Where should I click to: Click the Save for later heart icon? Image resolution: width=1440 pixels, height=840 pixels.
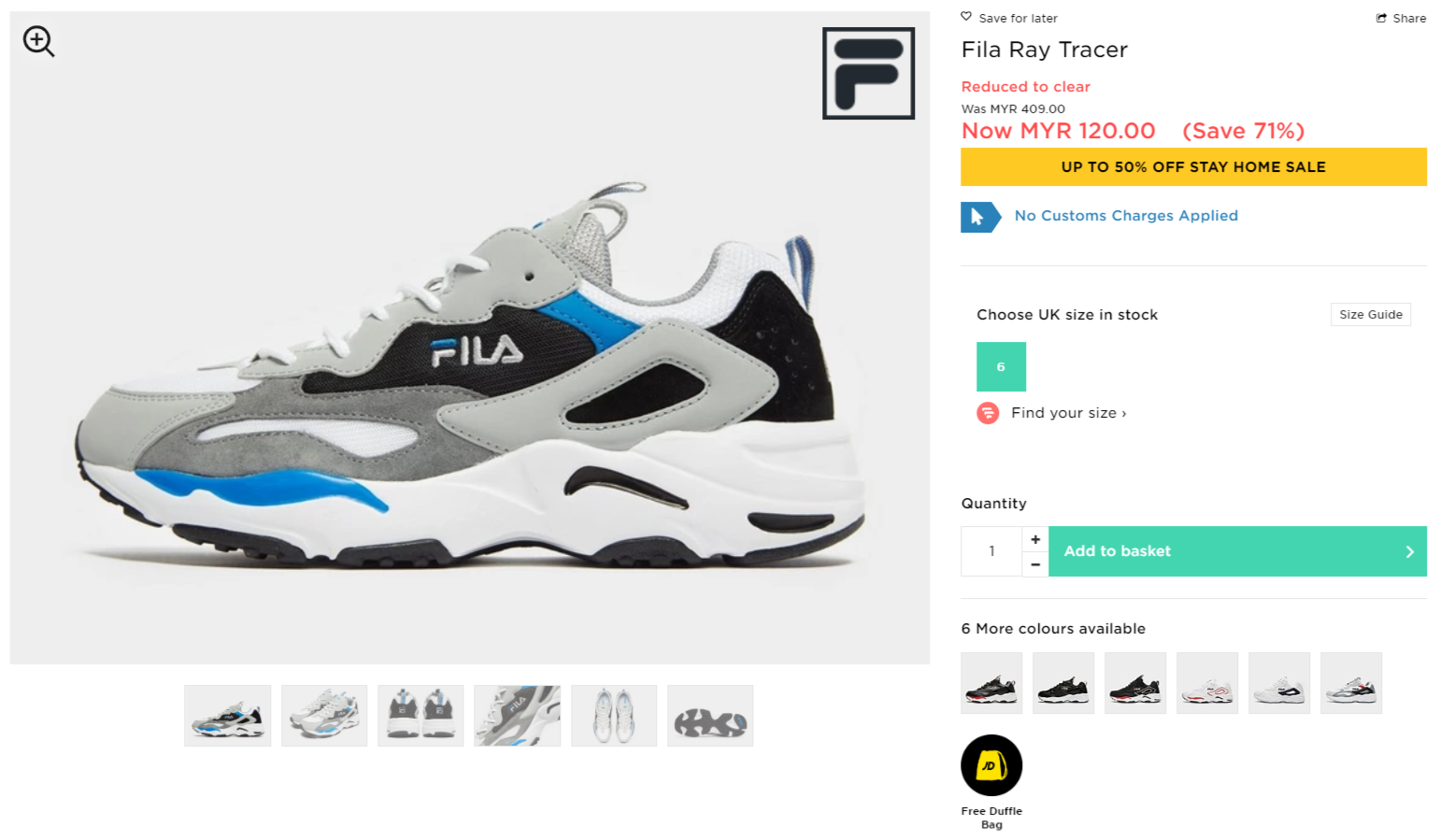point(966,17)
